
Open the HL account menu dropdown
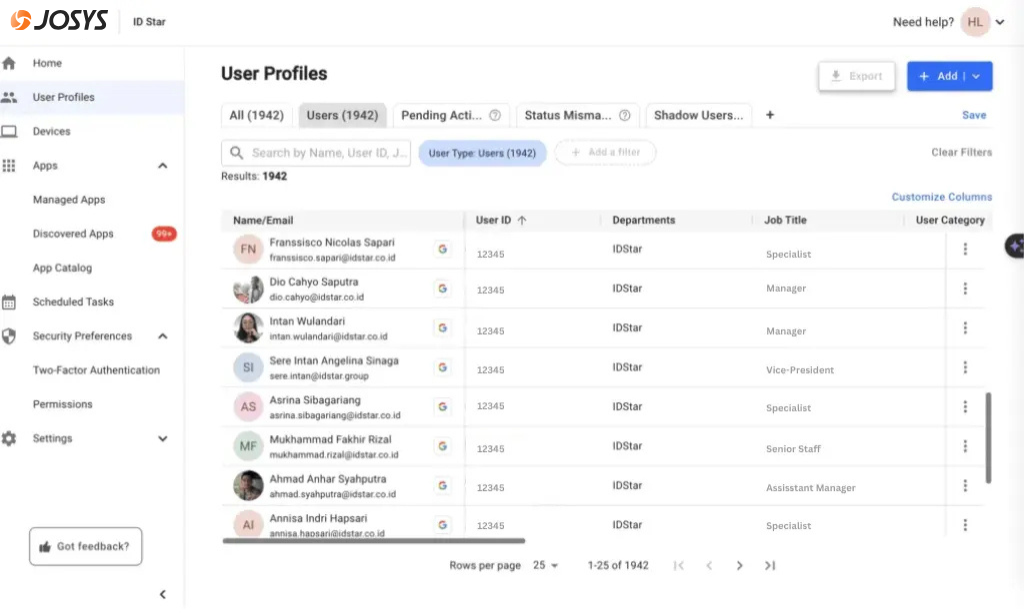coord(1000,22)
